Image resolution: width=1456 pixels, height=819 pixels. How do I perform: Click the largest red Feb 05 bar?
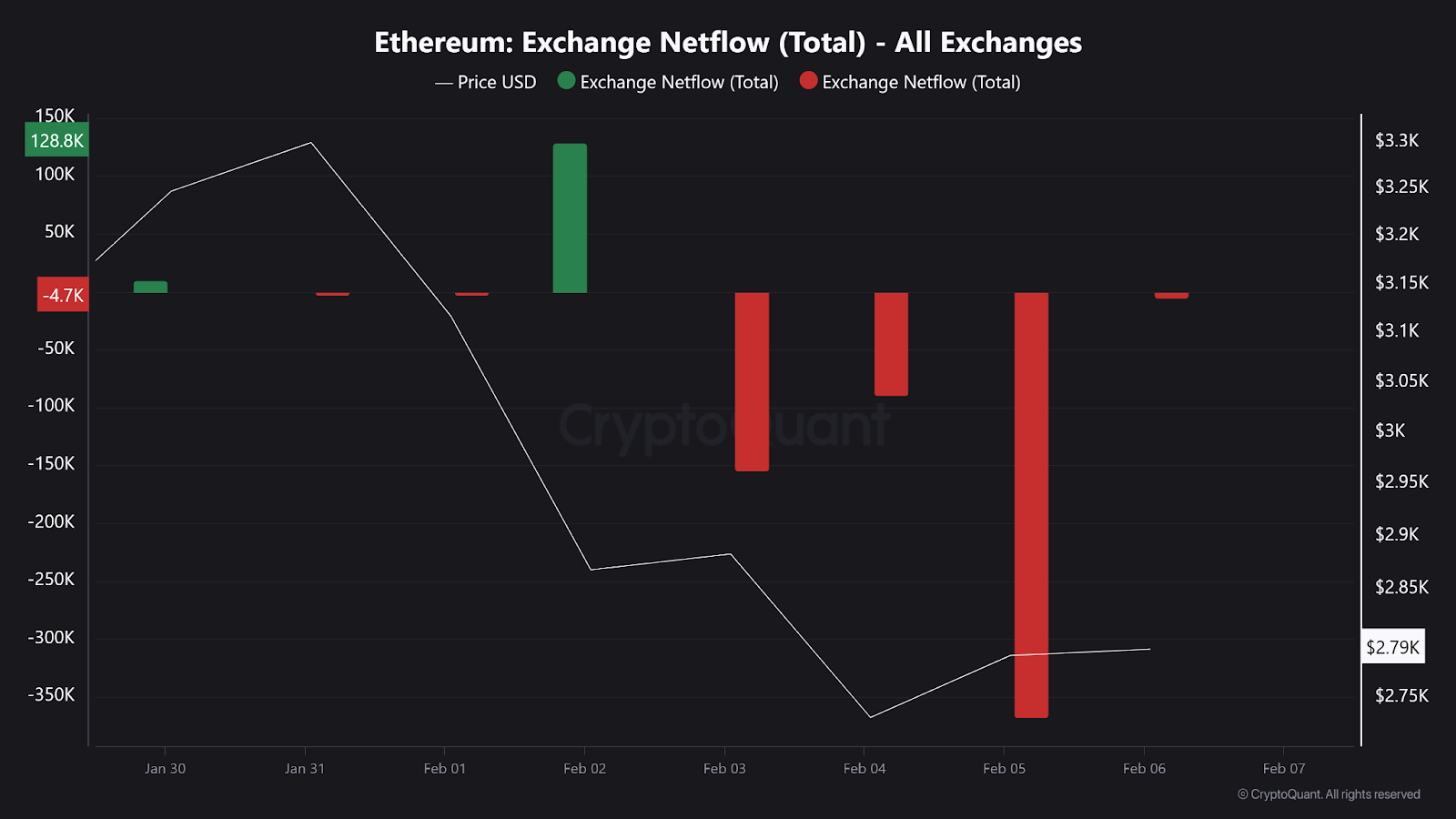1031,505
